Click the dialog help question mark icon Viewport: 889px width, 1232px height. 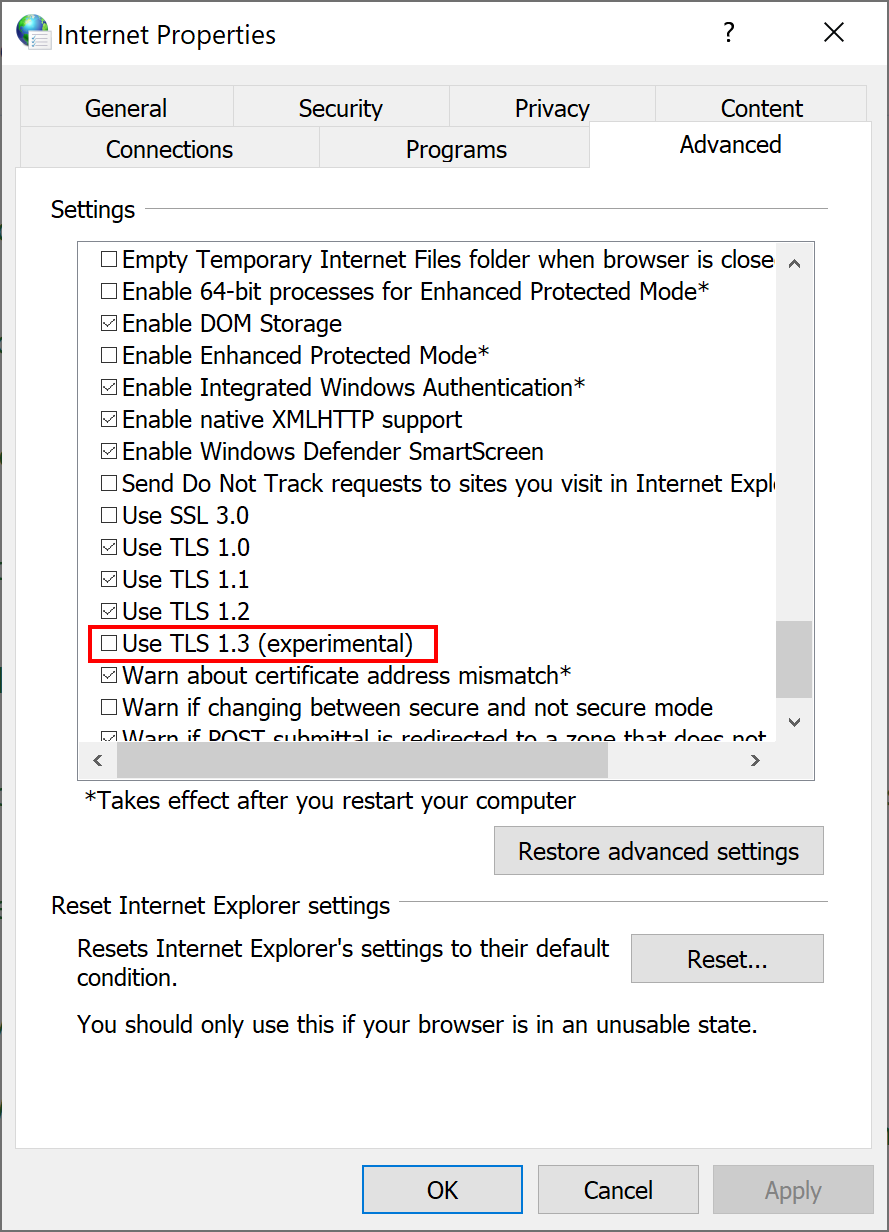tap(729, 32)
